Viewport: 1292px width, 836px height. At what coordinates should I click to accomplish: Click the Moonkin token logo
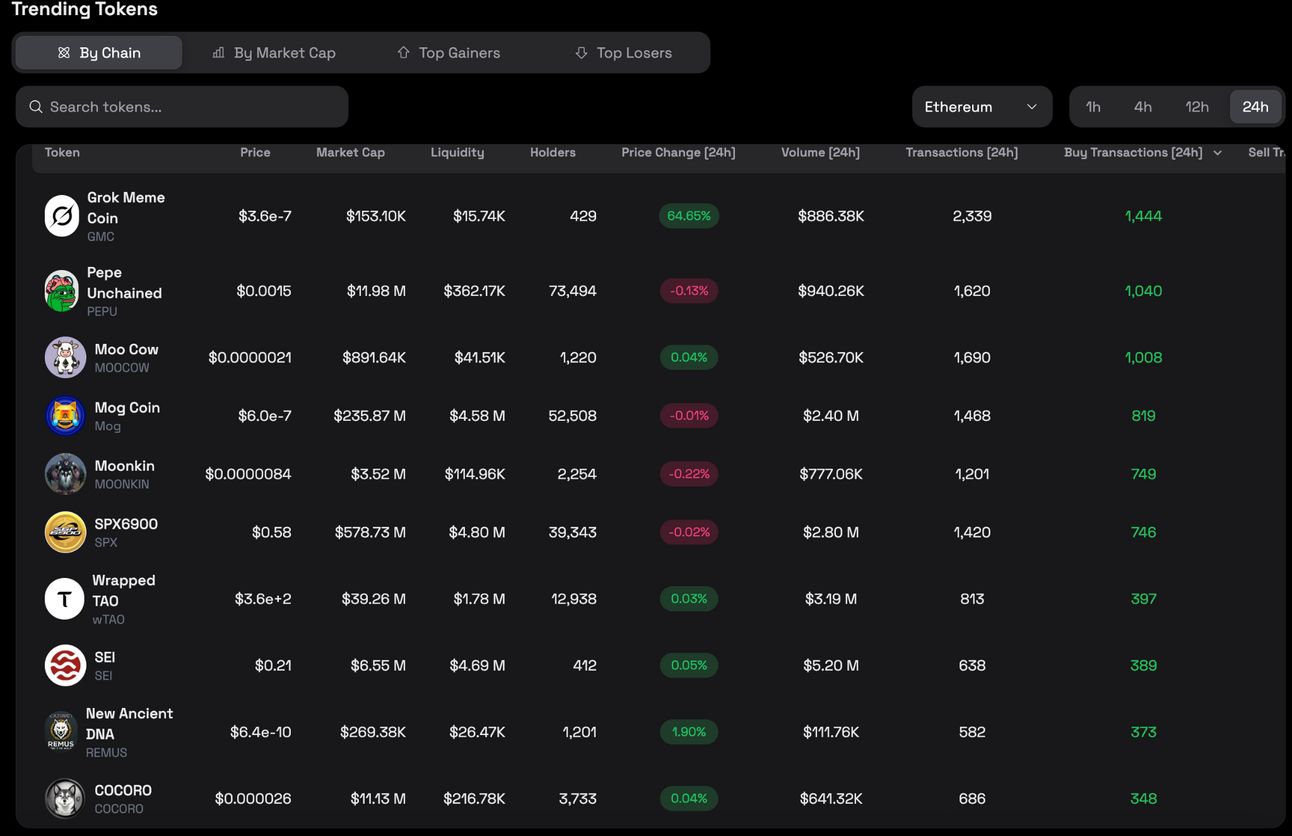(65, 474)
